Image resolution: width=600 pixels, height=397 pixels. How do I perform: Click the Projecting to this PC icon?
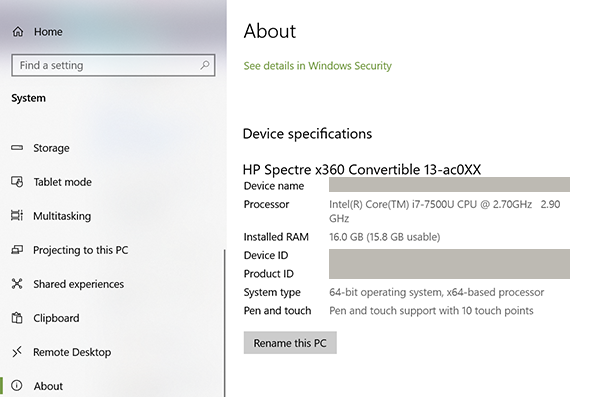[x=17, y=250]
